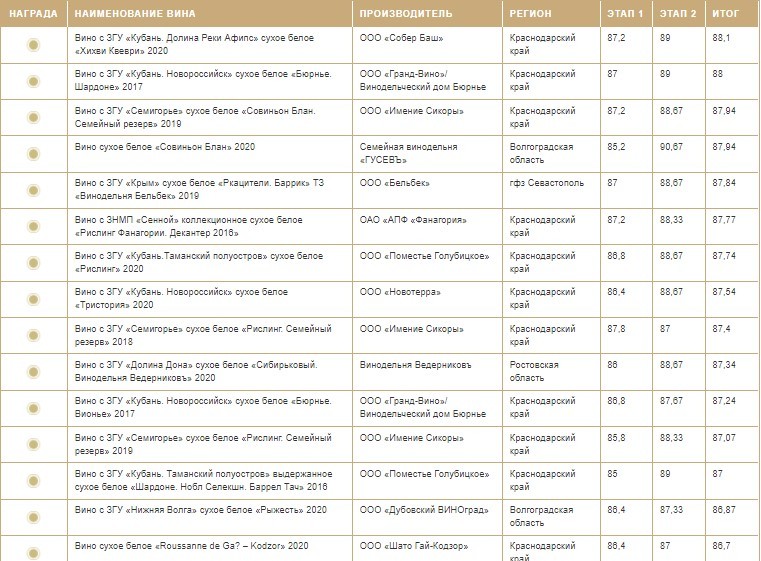Click the medal icon for «Ркацители. Баррик» 2019
761x561 pixels.
(x=33, y=190)
